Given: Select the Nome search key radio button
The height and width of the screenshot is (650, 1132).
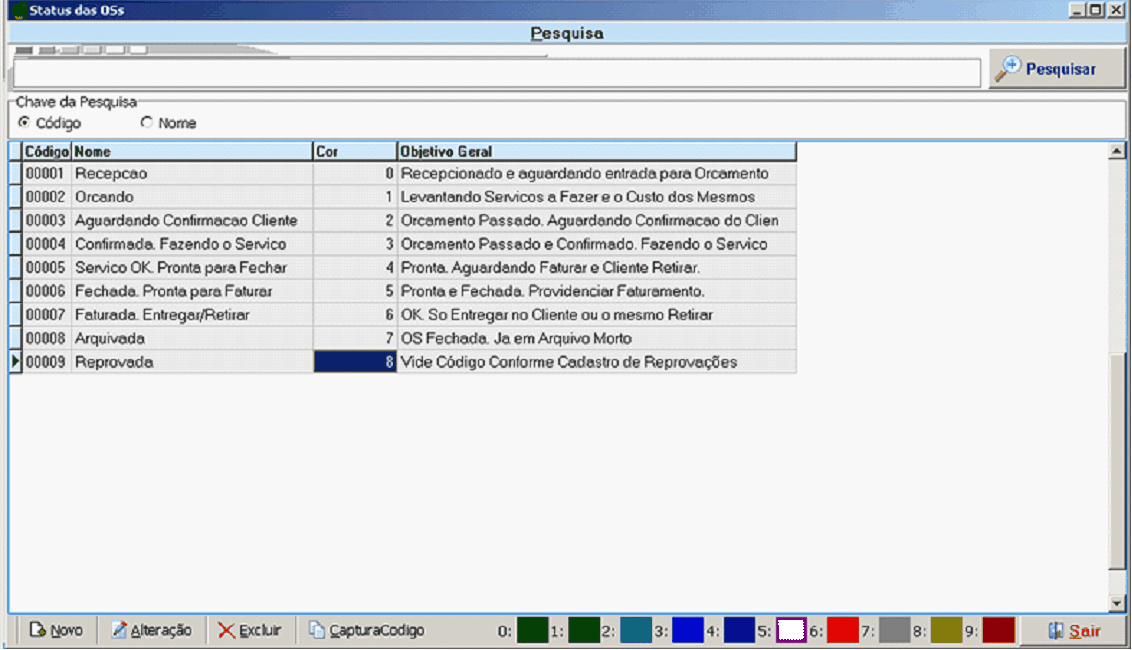Looking at the screenshot, I should [147, 123].
